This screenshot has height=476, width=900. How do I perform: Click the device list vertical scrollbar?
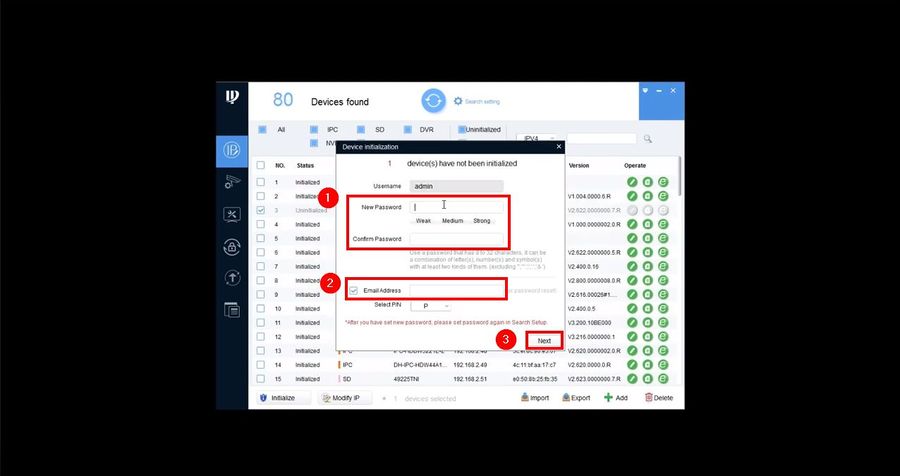(x=680, y=176)
